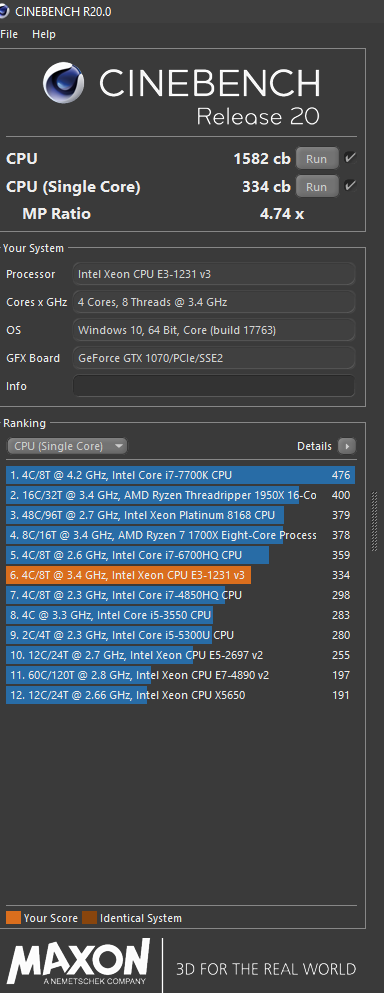Select ranking row Intel Core i7-6700HQ

[x=181, y=555]
